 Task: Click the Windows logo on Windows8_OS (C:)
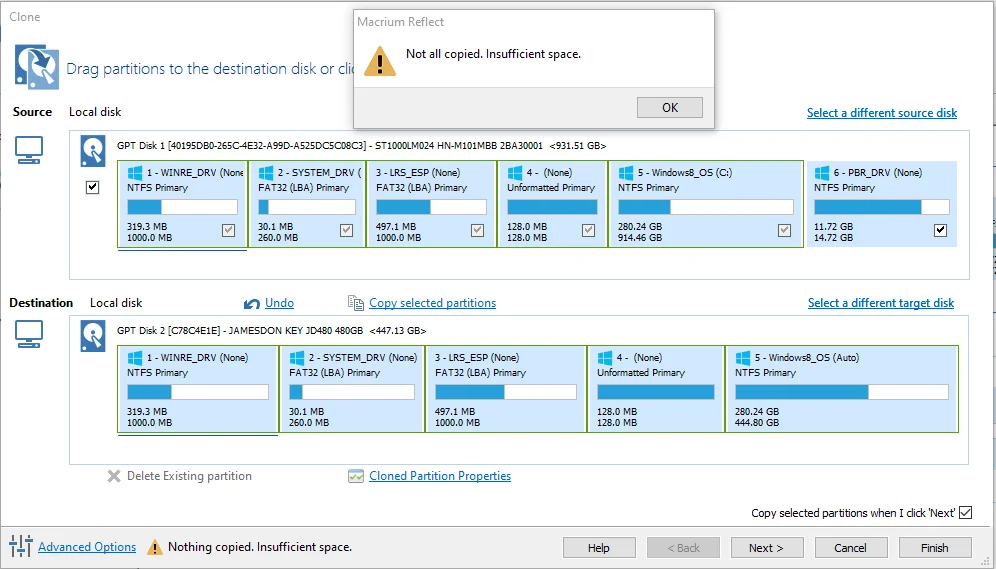click(626, 173)
